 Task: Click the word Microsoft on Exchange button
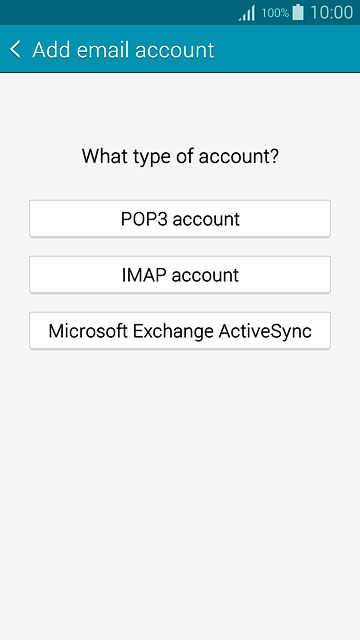88,331
